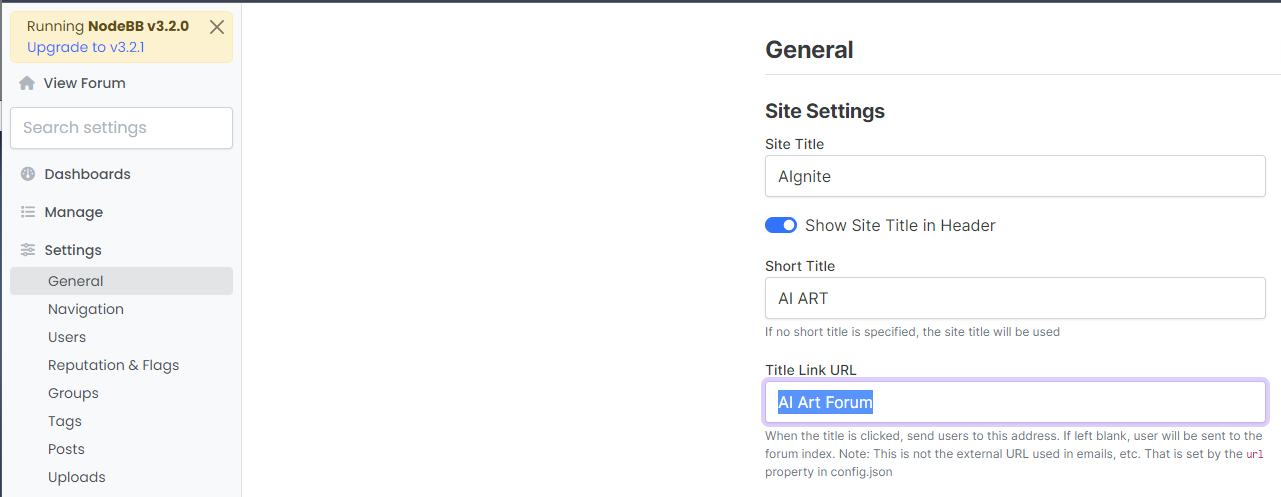Image resolution: width=1281 pixels, height=497 pixels.
Task: Open the Uploads settings page
Action: [x=76, y=477]
